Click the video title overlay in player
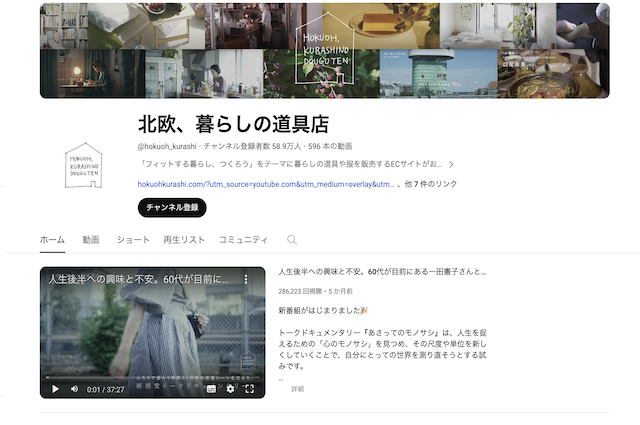This screenshot has height=425, width=640. pyautogui.click(x=139, y=279)
